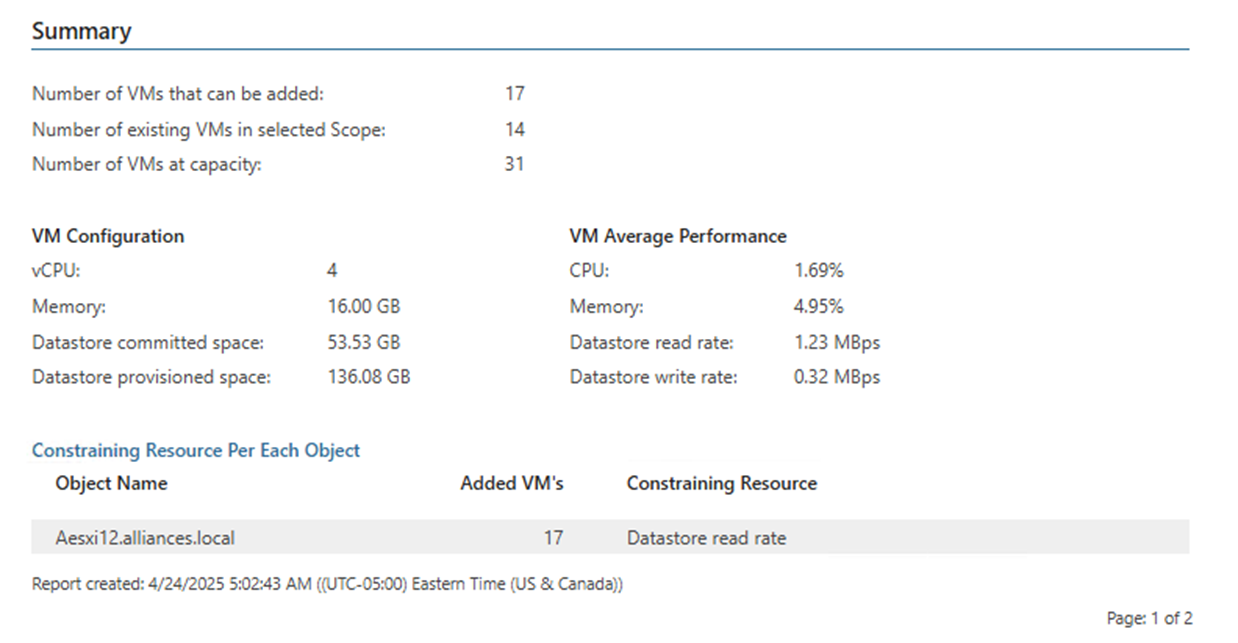Click the Summary section heading
Image resolution: width=1238 pixels, height=643 pixels.
[81, 31]
